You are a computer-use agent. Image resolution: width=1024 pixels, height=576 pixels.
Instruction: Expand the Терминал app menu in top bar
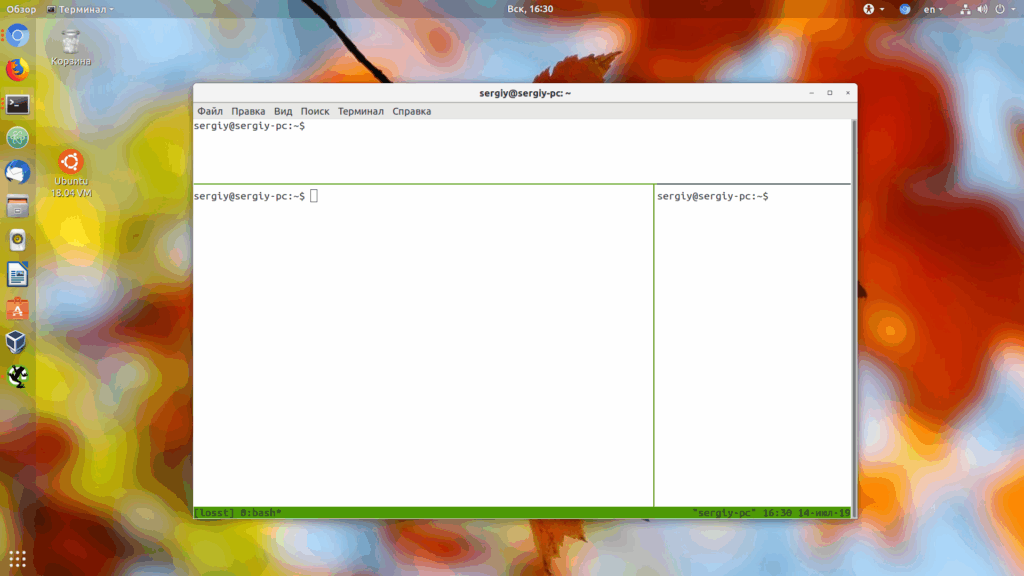(x=80, y=9)
